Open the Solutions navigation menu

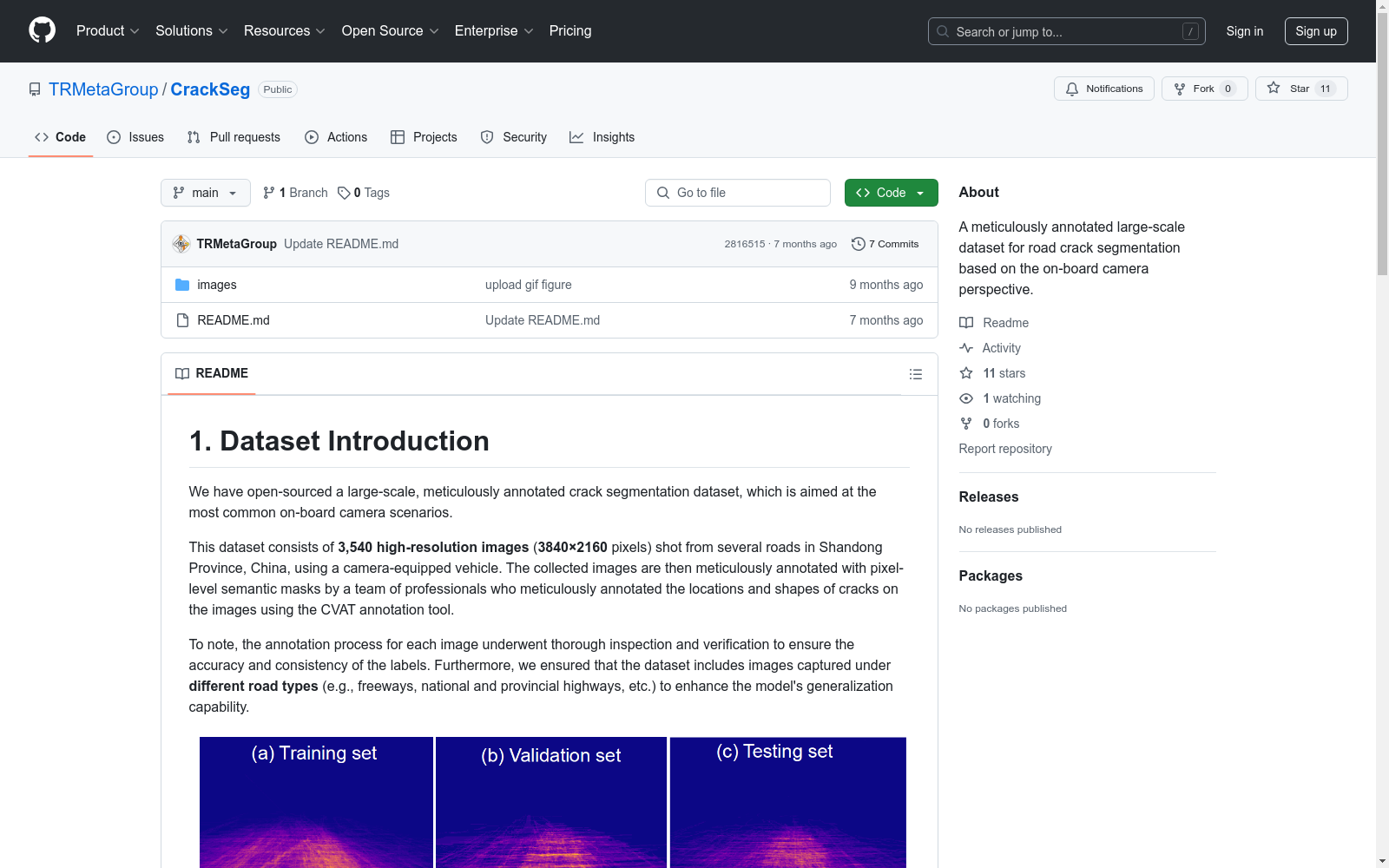click(191, 30)
